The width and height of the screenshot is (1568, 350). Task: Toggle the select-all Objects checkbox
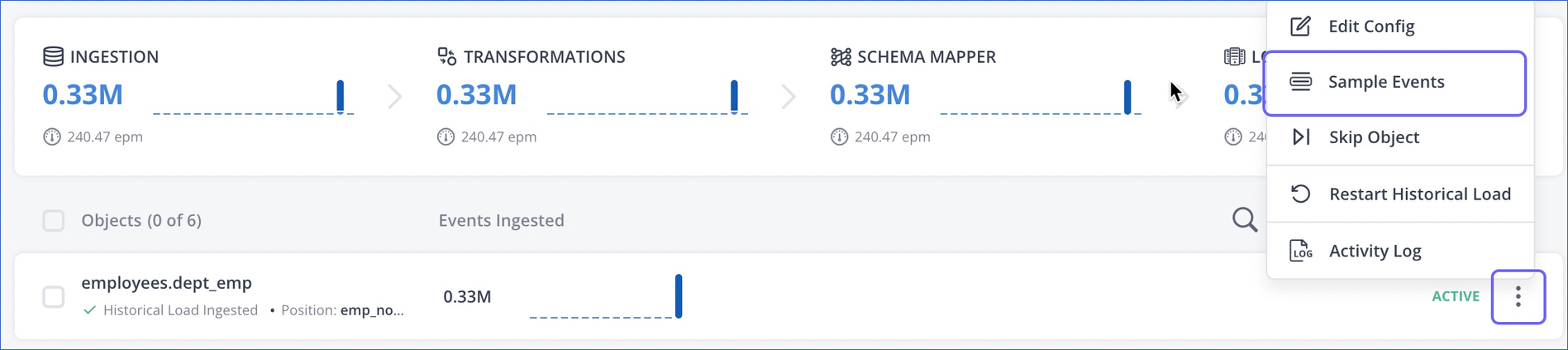(54, 220)
